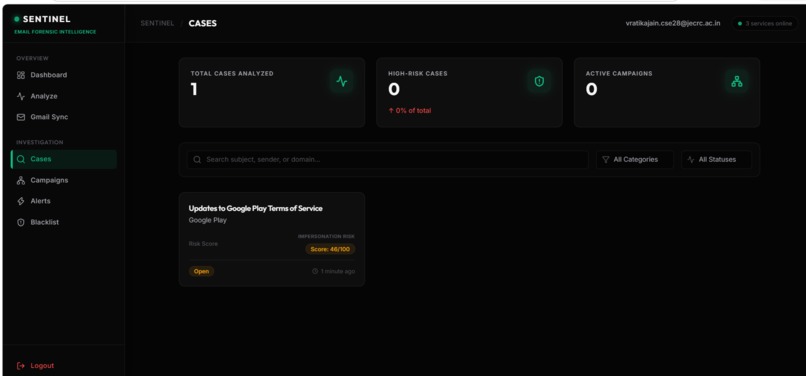Click the Risk Score label

pos(203,244)
